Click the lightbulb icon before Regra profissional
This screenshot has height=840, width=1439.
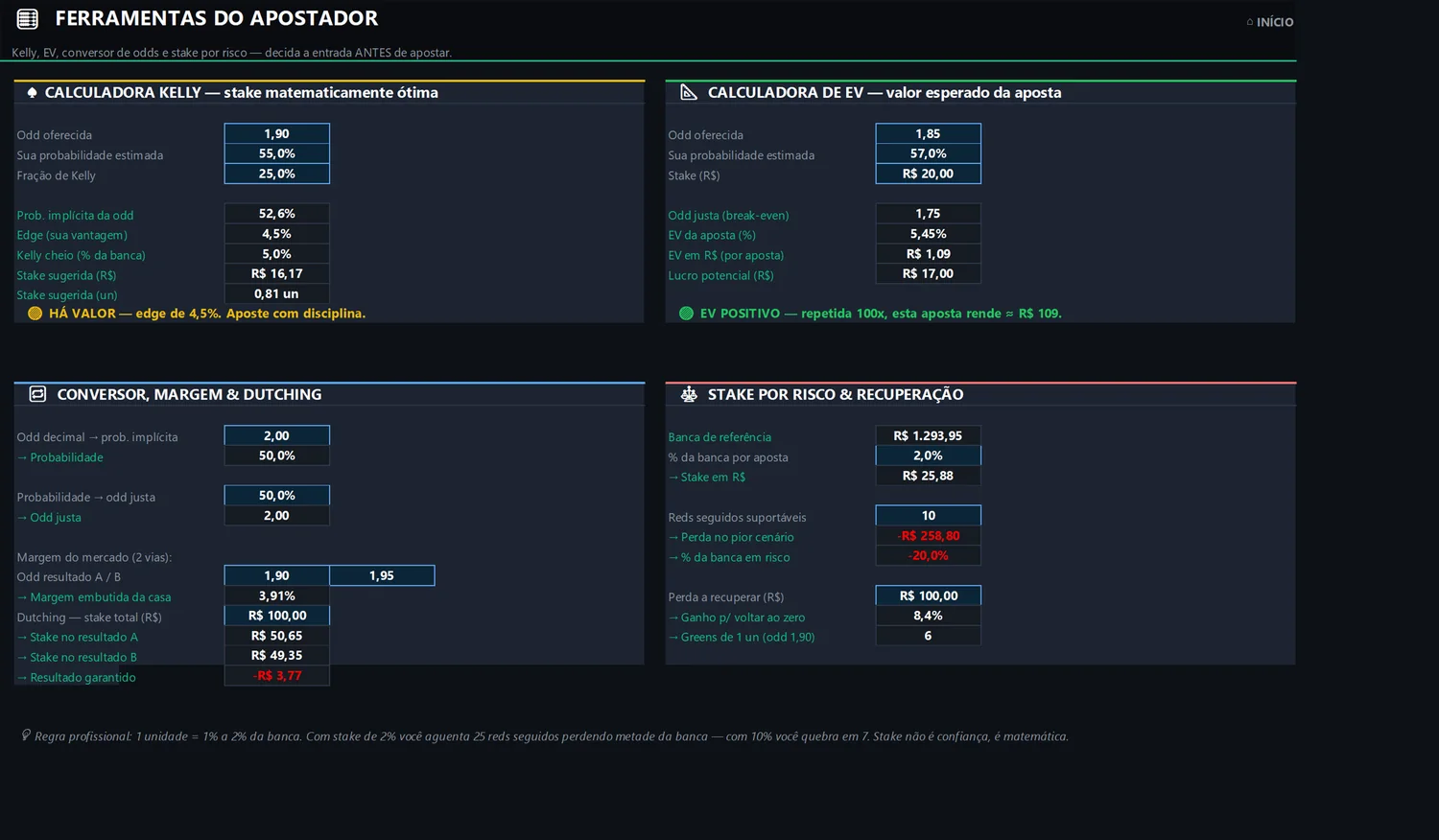pos(26,735)
